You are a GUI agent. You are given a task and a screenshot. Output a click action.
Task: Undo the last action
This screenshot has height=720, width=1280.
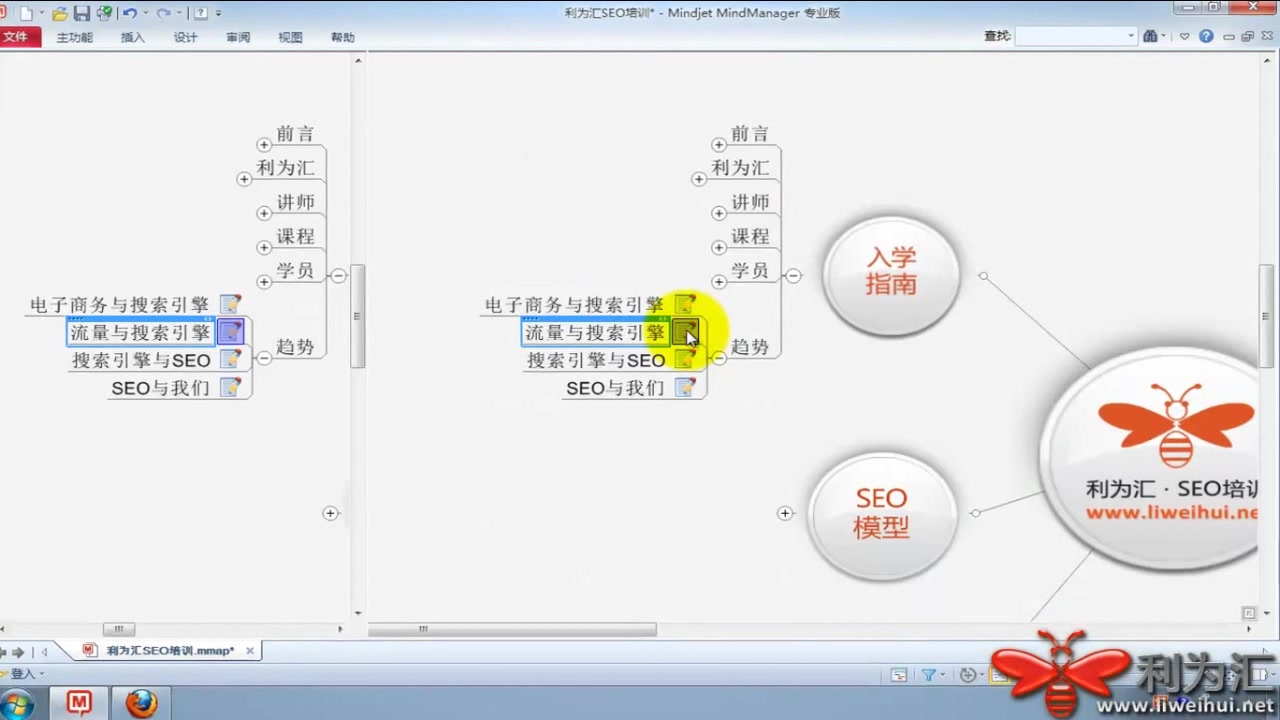tap(130, 13)
